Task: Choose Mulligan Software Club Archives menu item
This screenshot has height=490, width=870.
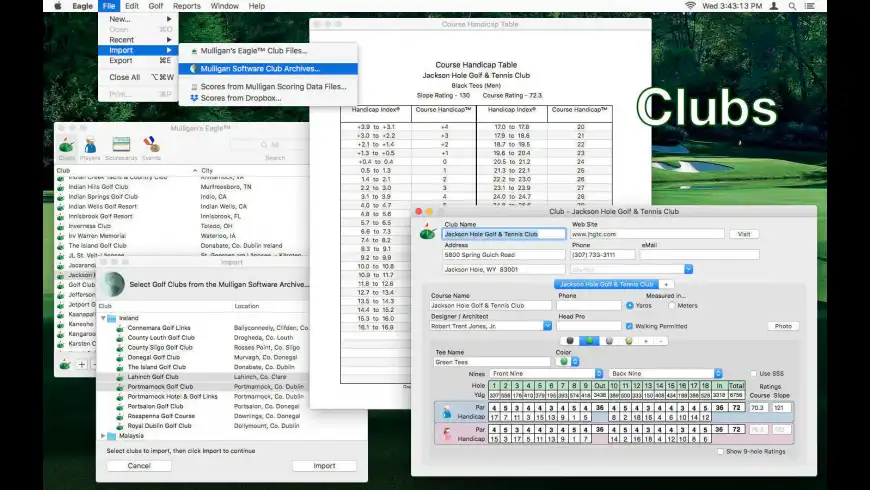Action: coord(268,69)
